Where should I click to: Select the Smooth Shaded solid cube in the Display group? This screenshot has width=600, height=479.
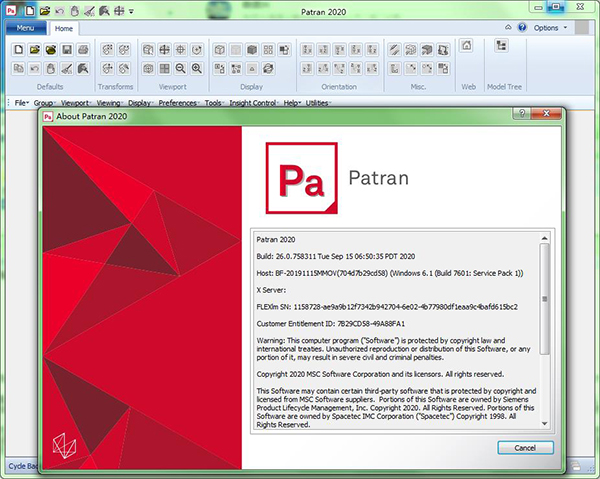coord(252,50)
